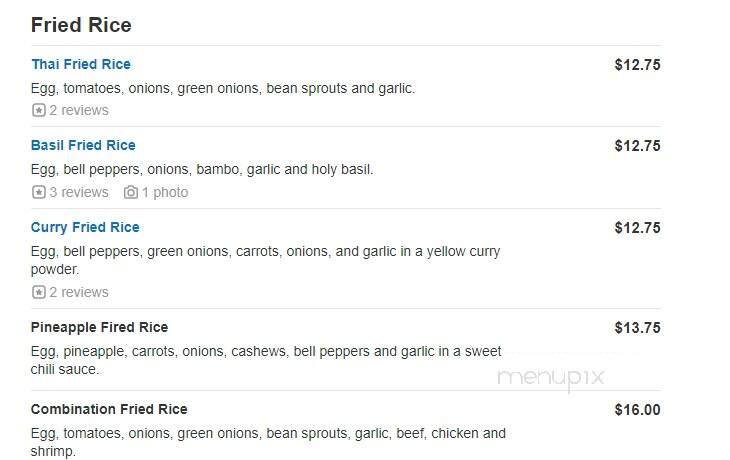Screen dimensions: 730x460
Task: Click the $12.75 price of Thai Fried Rice
Action: pos(637,65)
